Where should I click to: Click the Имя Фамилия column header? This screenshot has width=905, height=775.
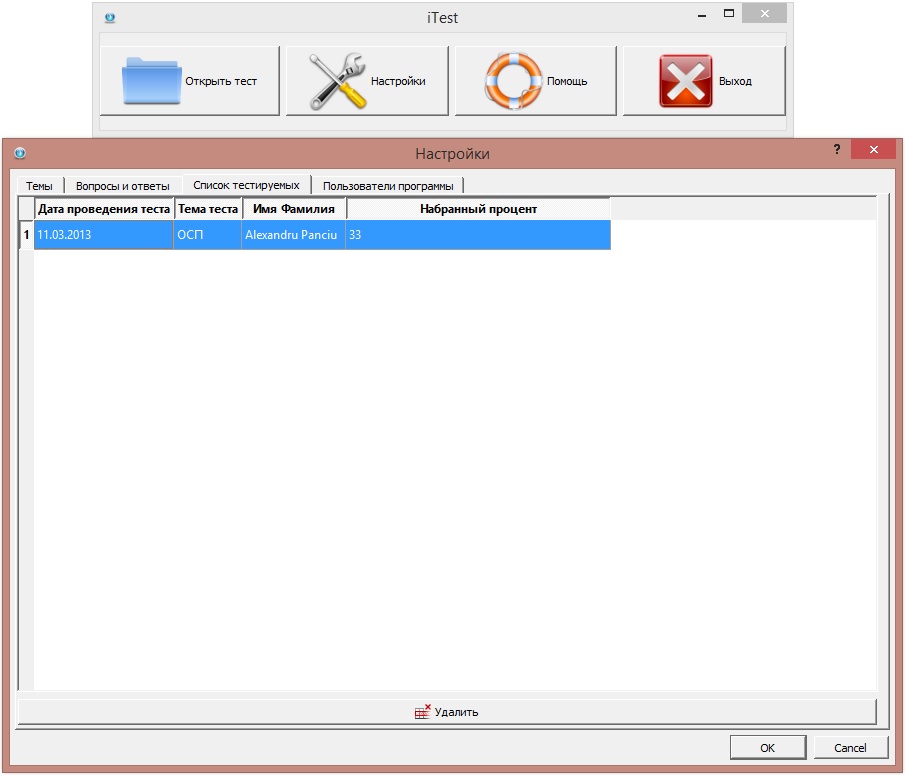(294, 209)
